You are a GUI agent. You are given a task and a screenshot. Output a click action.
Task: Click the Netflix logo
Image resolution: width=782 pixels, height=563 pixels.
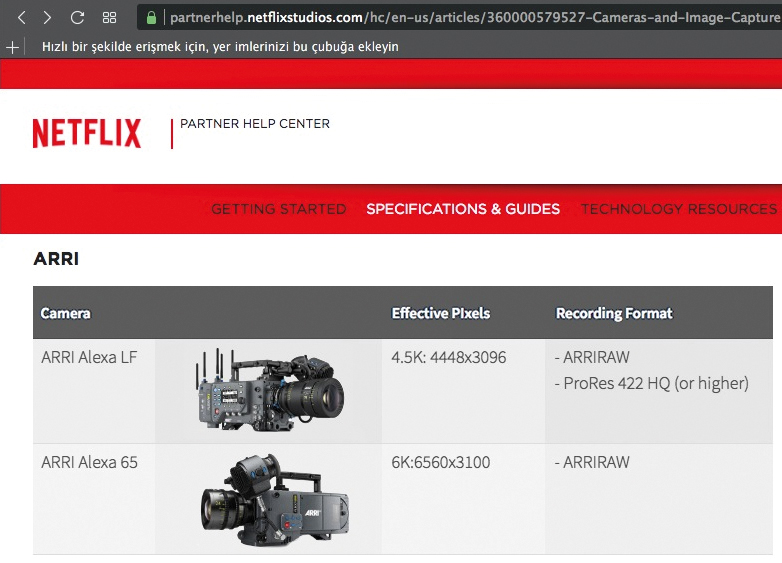coord(87,133)
